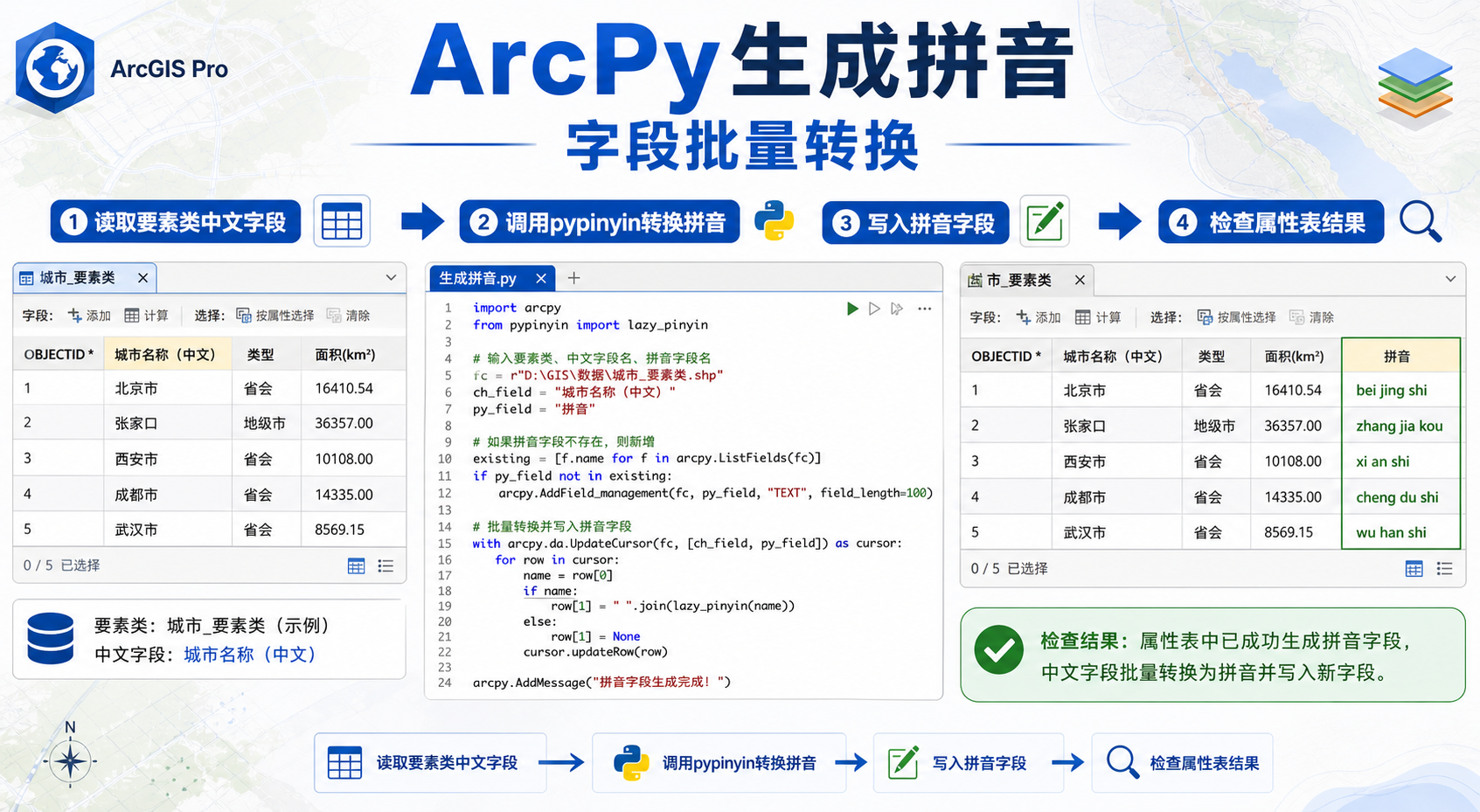Select the 拼音 column header
Screen dimensions: 1480x812
click(x=1400, y=357)
